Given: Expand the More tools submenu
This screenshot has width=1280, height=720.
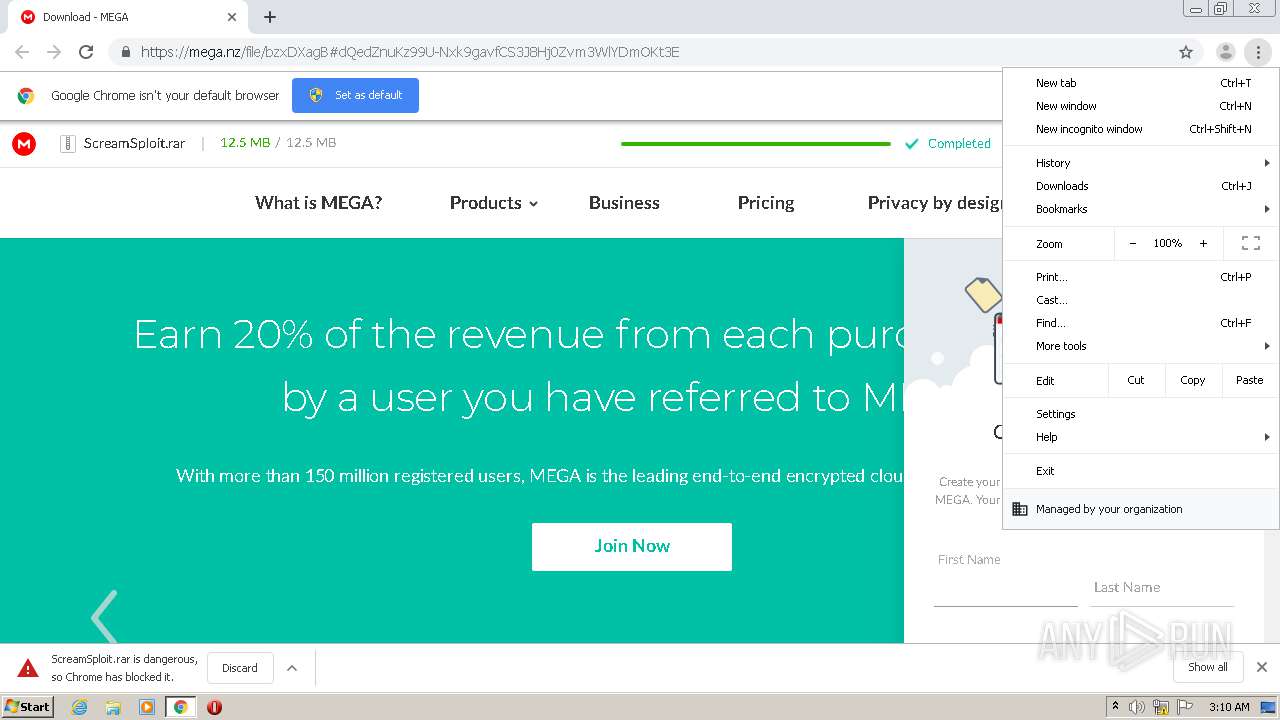Looking at the screenshot, I should tap(1141, 346).
